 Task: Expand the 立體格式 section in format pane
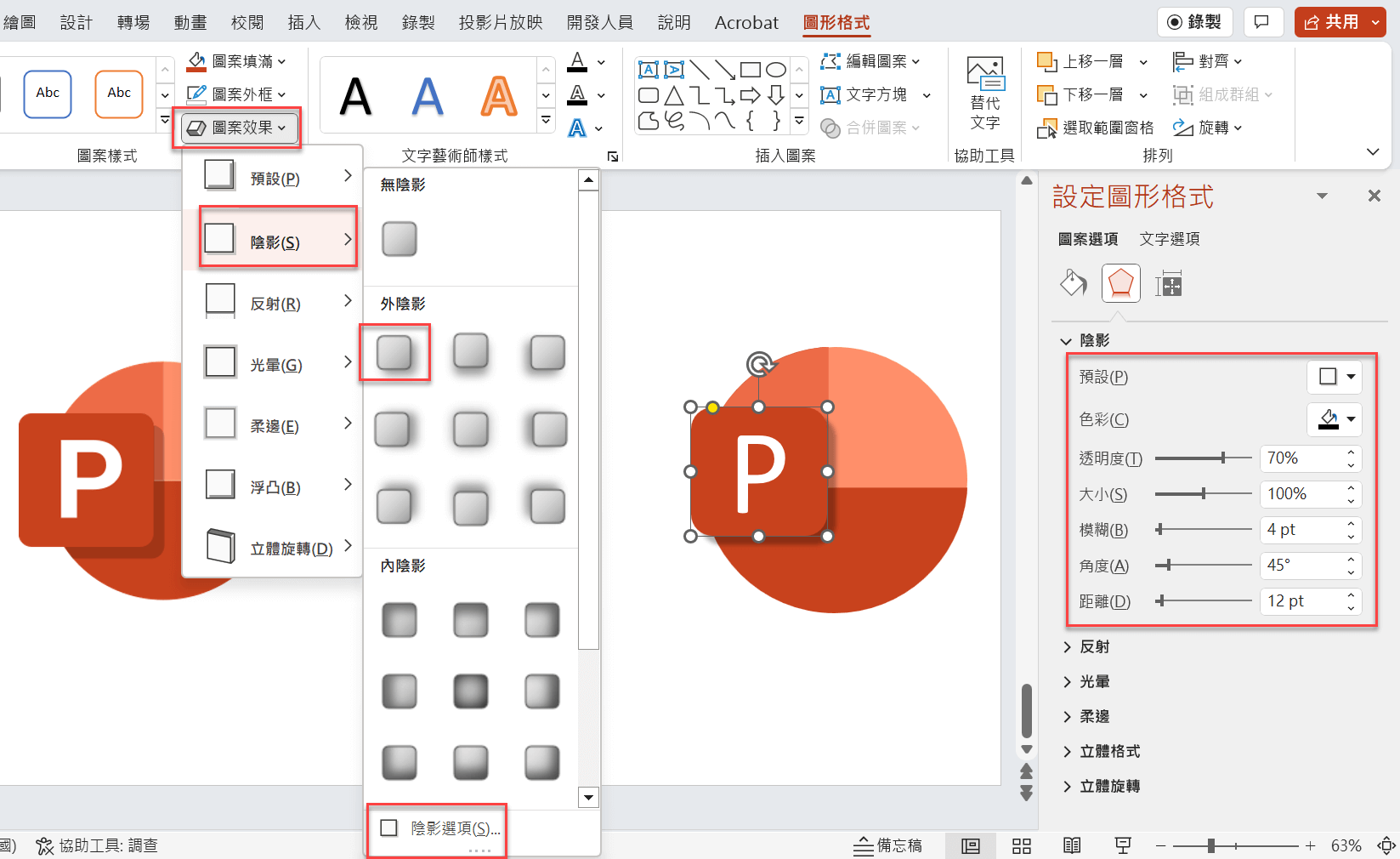coord(1102,751)
